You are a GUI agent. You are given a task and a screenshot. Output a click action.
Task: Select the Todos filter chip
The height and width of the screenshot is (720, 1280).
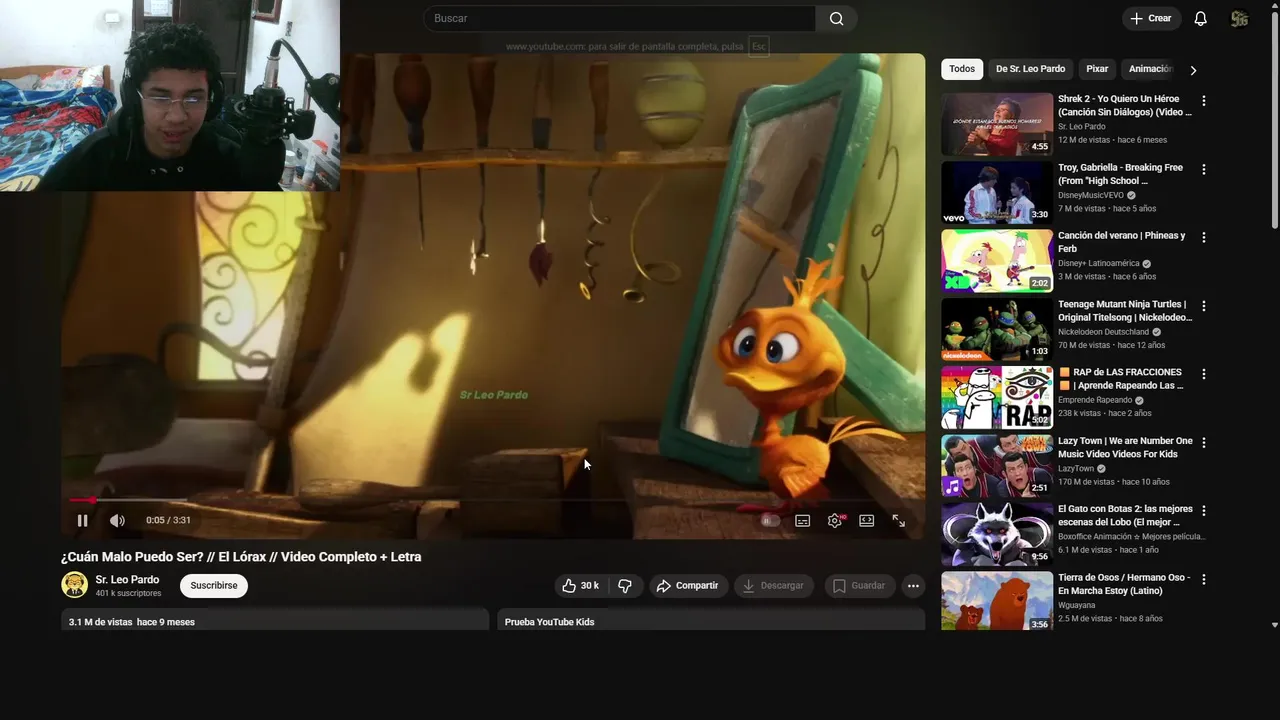coord(962,69)
